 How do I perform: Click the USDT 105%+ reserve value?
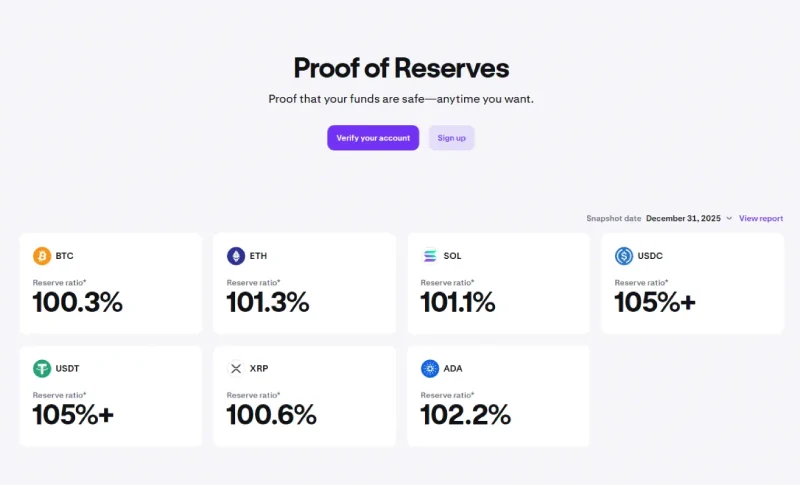coord(73,414)
